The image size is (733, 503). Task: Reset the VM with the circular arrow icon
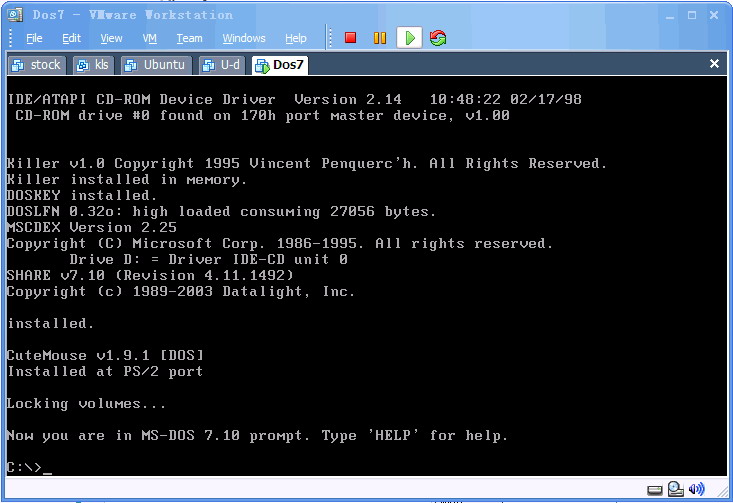(x=438, y=38)
